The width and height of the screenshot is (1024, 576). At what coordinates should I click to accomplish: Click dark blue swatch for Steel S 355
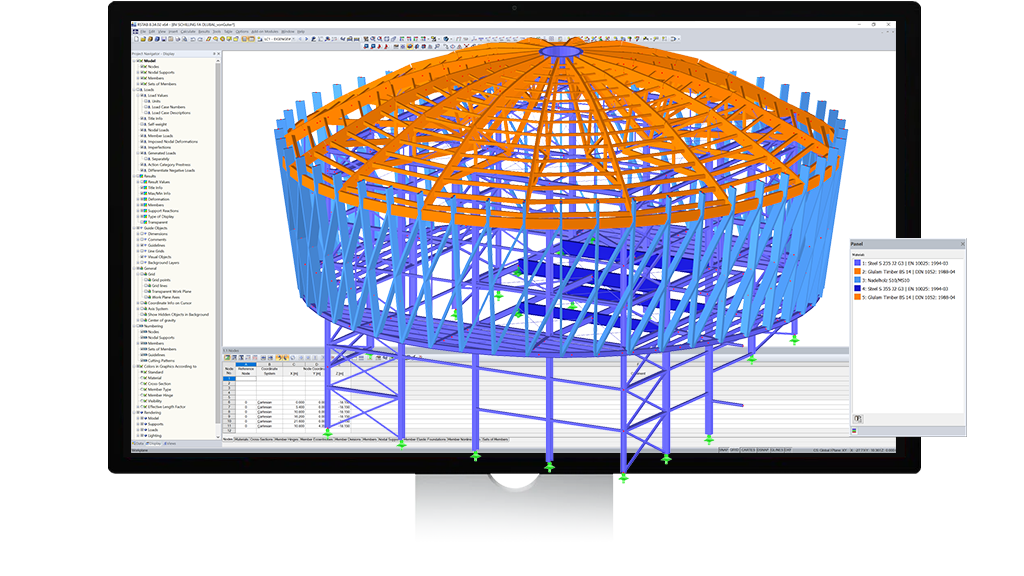[857, 289]
